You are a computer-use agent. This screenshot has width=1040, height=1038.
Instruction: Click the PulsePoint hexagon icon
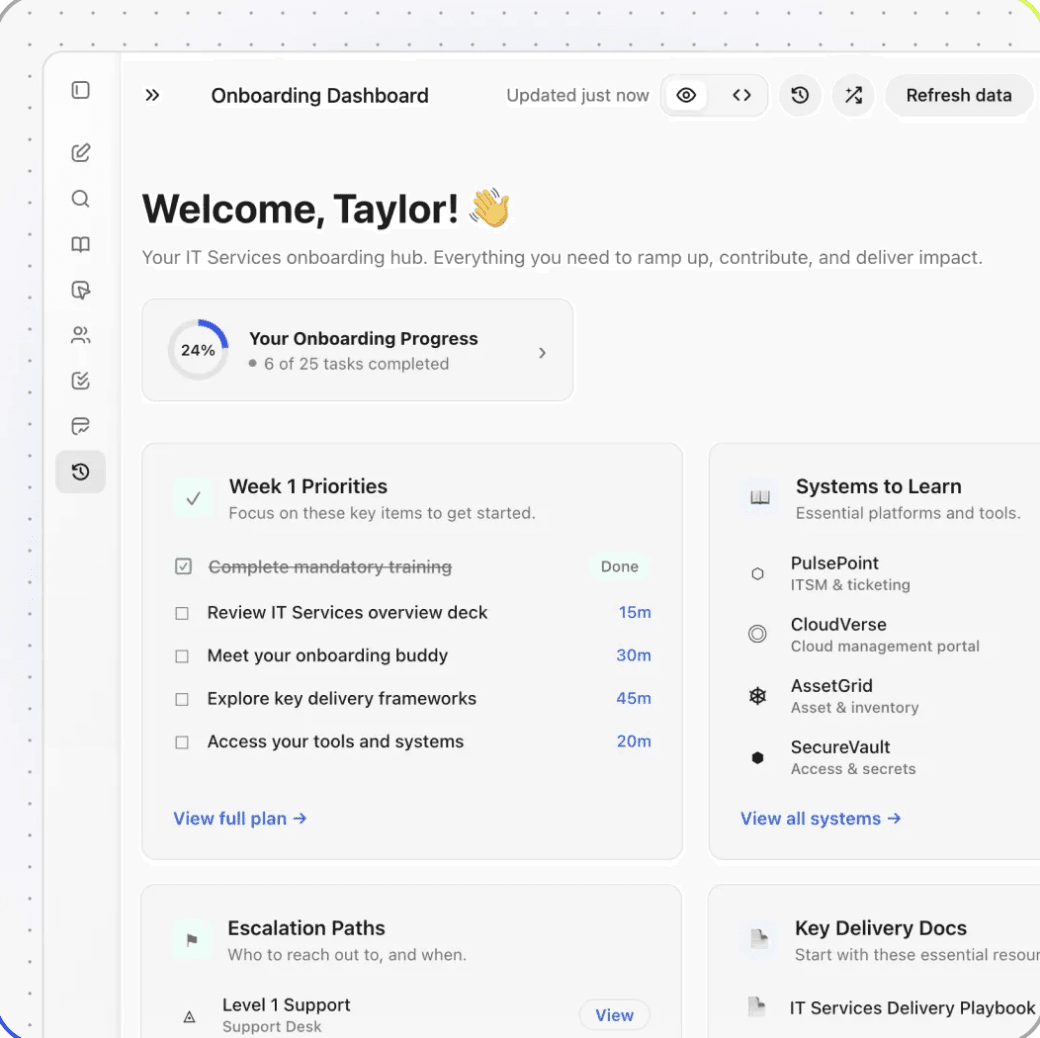click(x=757, y=574)
